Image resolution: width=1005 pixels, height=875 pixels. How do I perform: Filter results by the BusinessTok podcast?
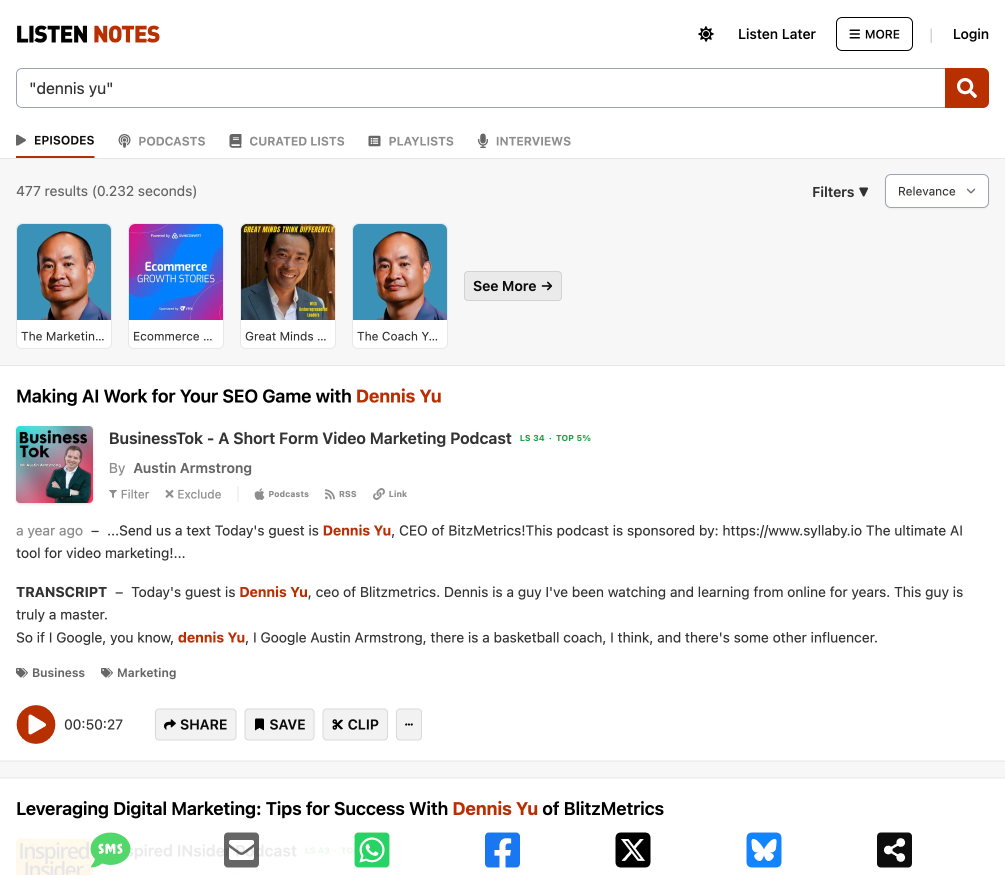(x=128, y=493)
